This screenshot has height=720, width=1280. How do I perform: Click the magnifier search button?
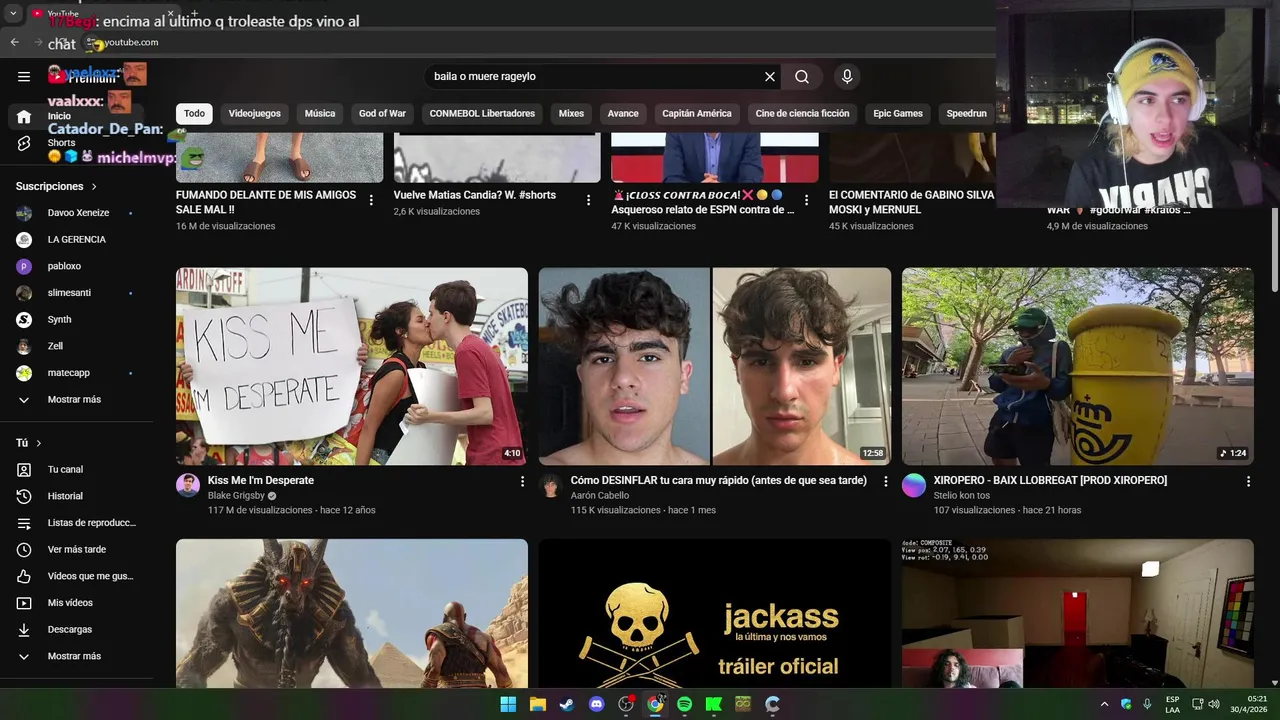coord(802,77)
